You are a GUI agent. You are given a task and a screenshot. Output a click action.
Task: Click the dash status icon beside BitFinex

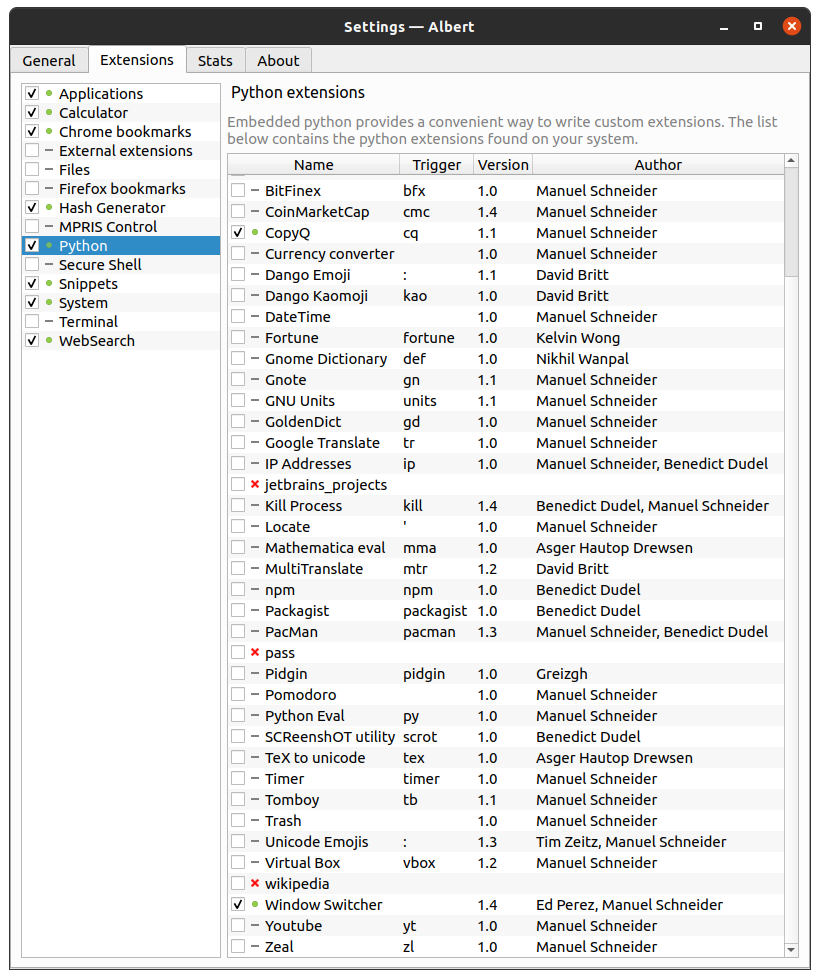tap(255, 190)
